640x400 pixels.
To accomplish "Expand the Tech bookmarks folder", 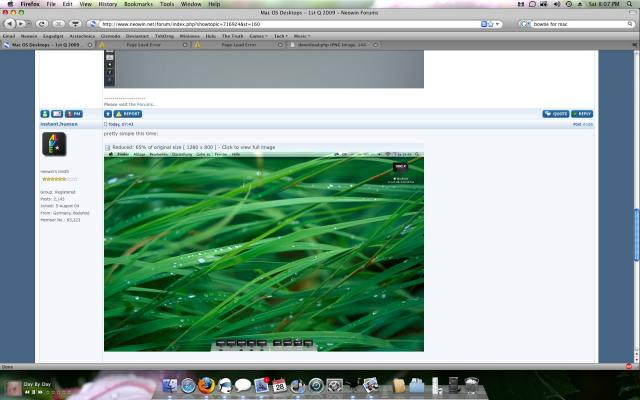I will pyautogui.click(x=280, y=36).
